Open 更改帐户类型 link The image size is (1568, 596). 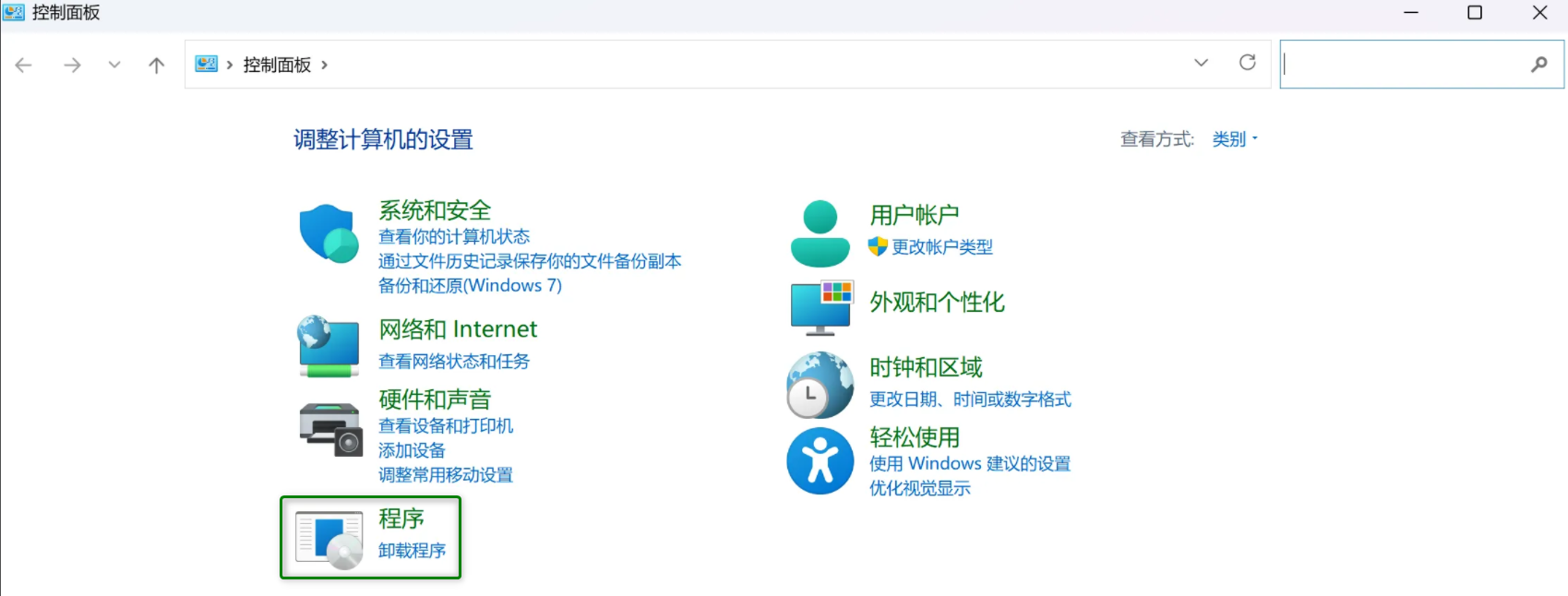click(x=942, y=247)
